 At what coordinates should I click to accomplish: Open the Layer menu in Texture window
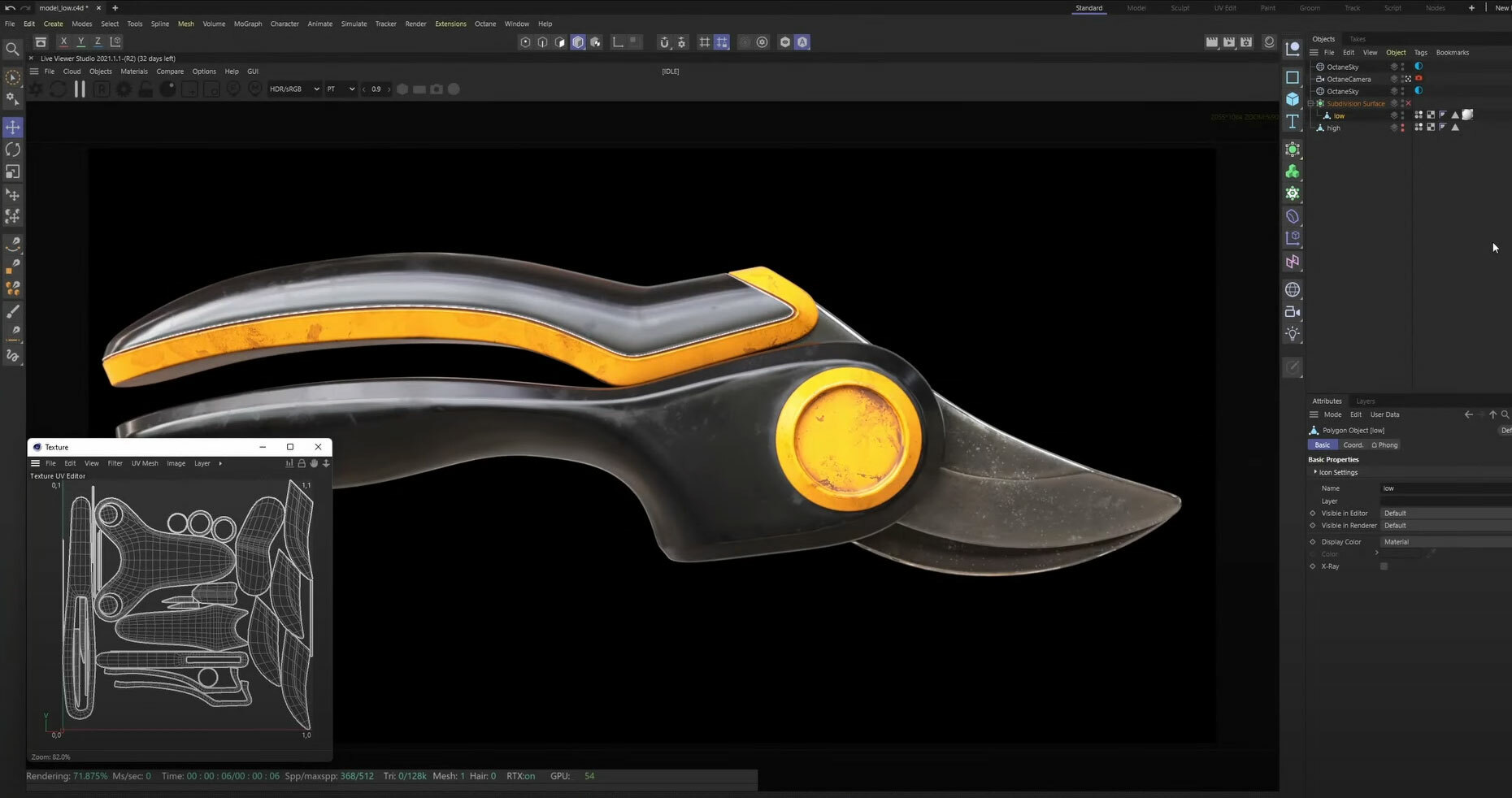202,463
